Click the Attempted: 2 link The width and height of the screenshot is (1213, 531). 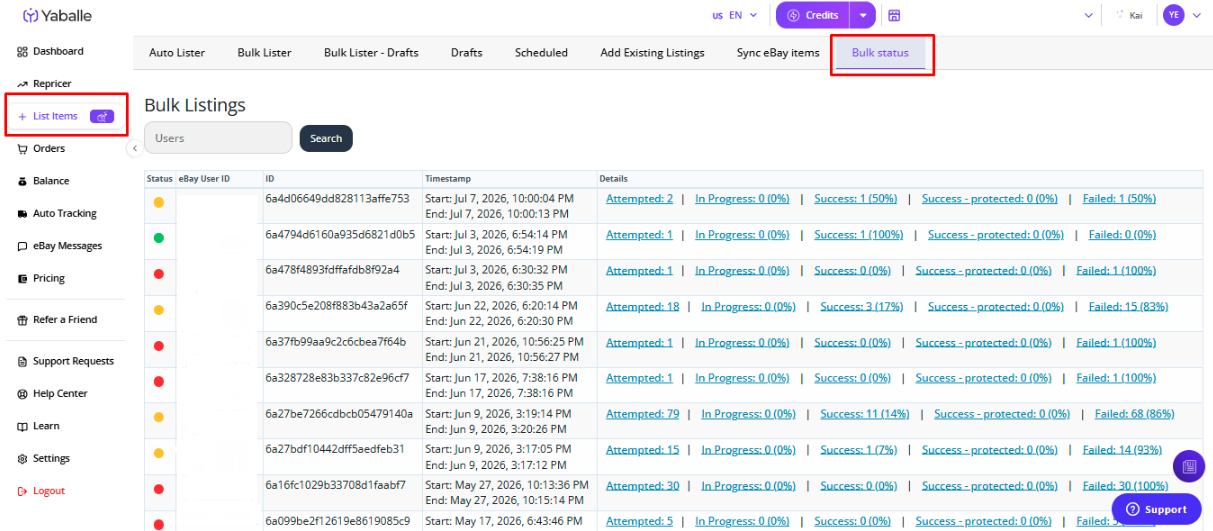639,199
